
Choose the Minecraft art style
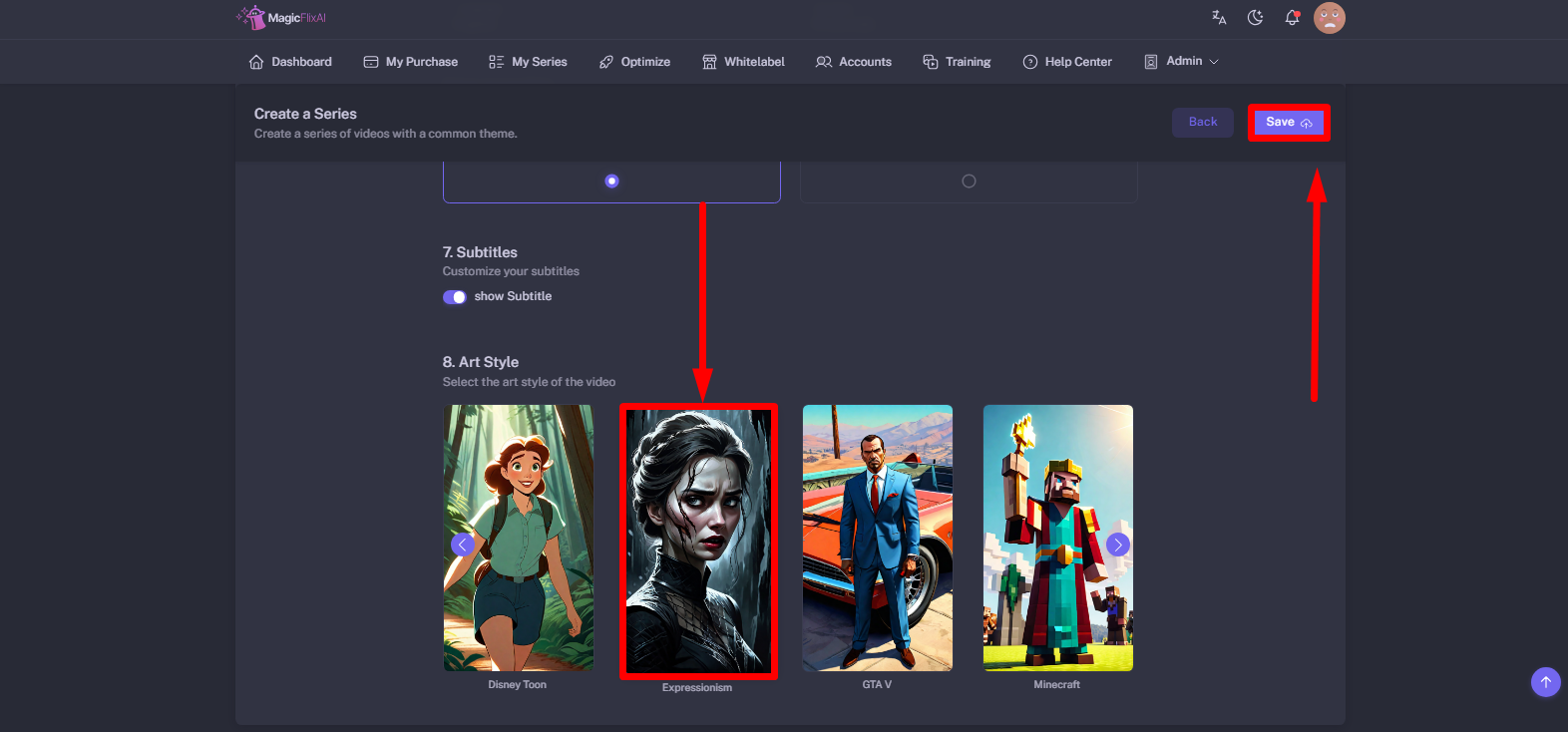pos(1058,538)
